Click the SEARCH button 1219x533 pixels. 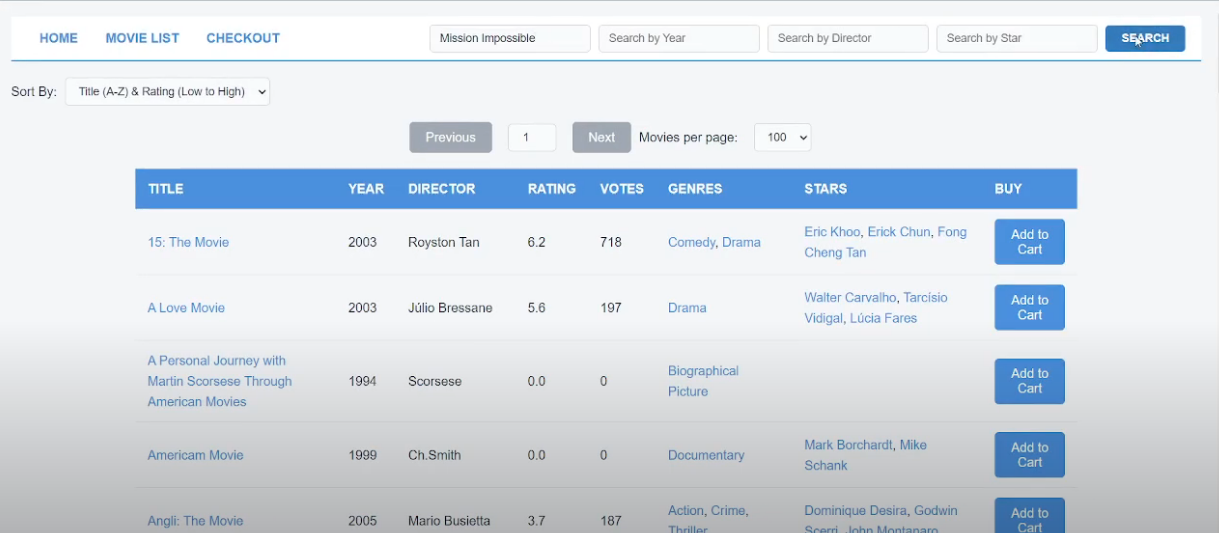tap(1145, 38)
